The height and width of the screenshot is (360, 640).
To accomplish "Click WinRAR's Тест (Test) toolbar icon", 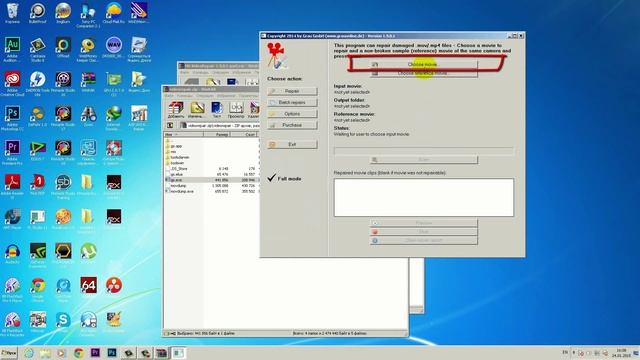I will pyautogui.click(x=217, y=110).
